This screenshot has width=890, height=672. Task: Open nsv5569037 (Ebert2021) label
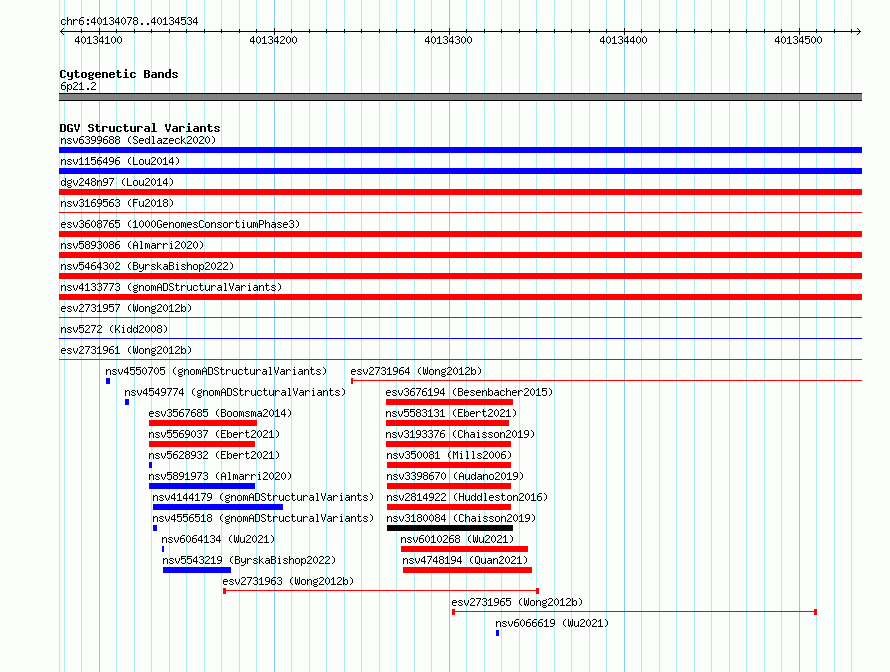[x=214, y=434]
